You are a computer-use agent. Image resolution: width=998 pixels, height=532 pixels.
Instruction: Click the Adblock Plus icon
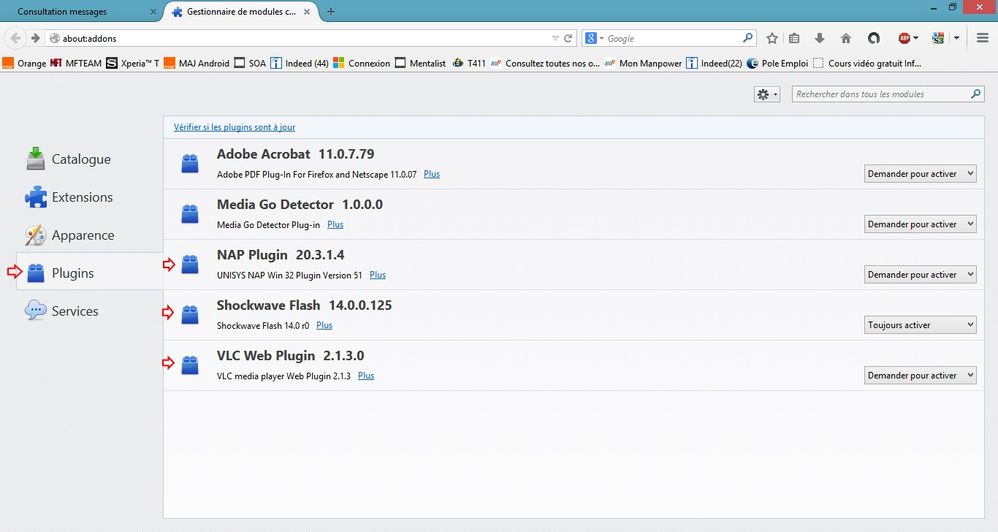[x=906, y=38]
